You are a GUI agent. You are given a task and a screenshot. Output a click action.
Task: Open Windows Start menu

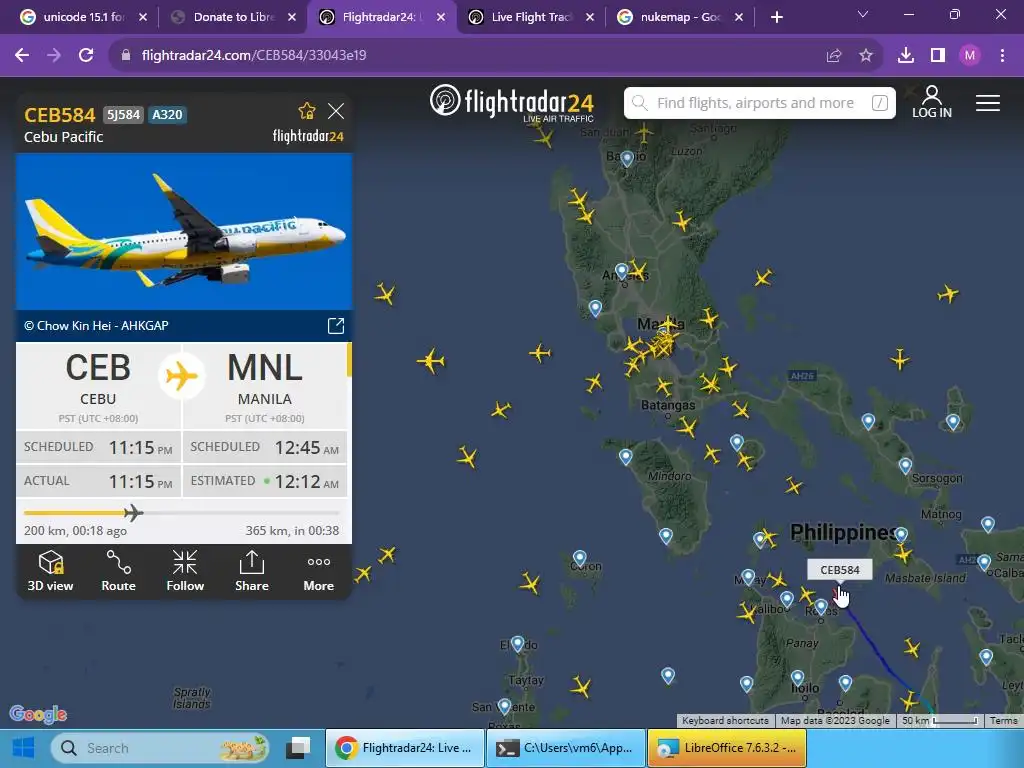pyautogui.click(x=24, y=748)
